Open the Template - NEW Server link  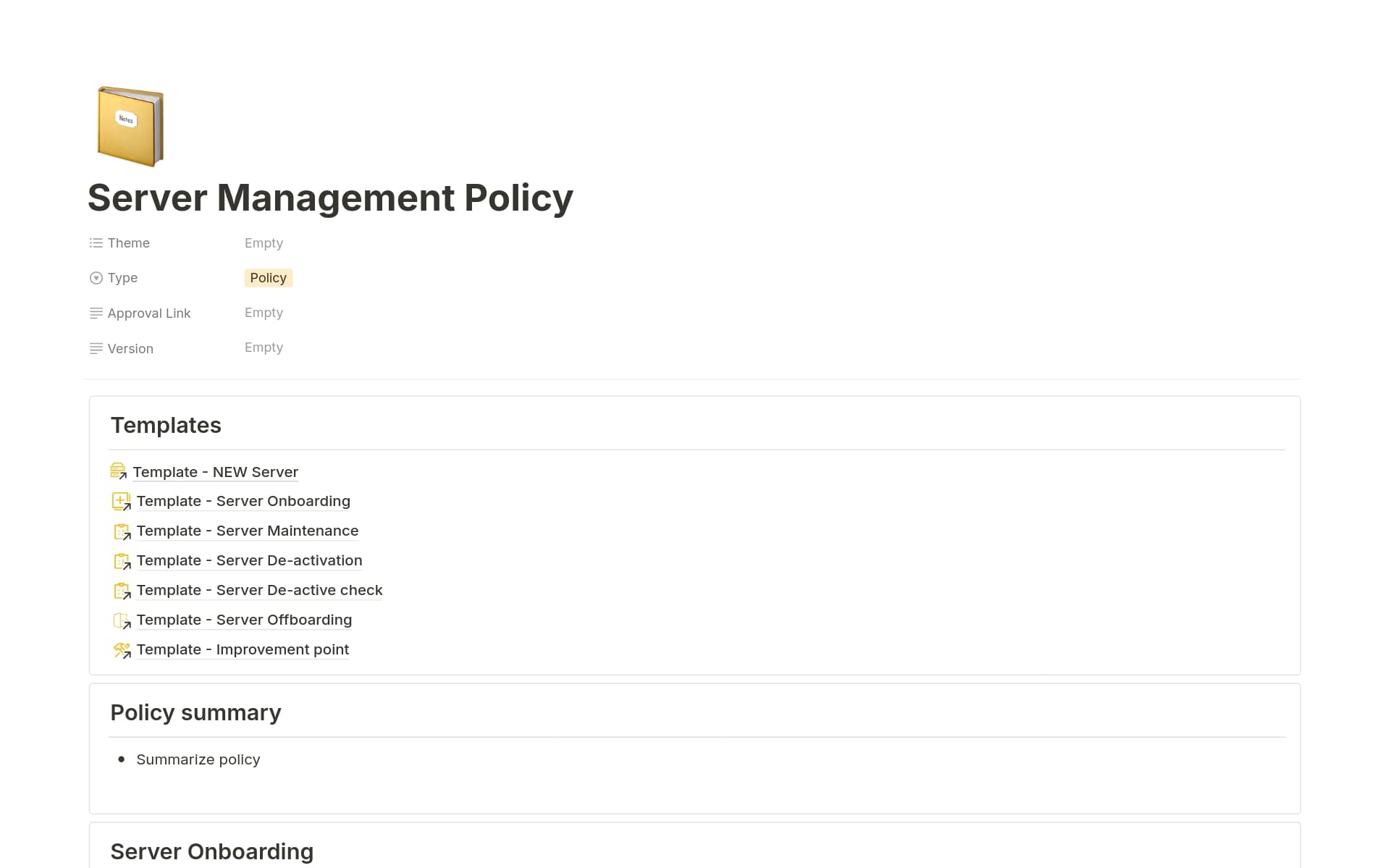(x=214, y=471)
